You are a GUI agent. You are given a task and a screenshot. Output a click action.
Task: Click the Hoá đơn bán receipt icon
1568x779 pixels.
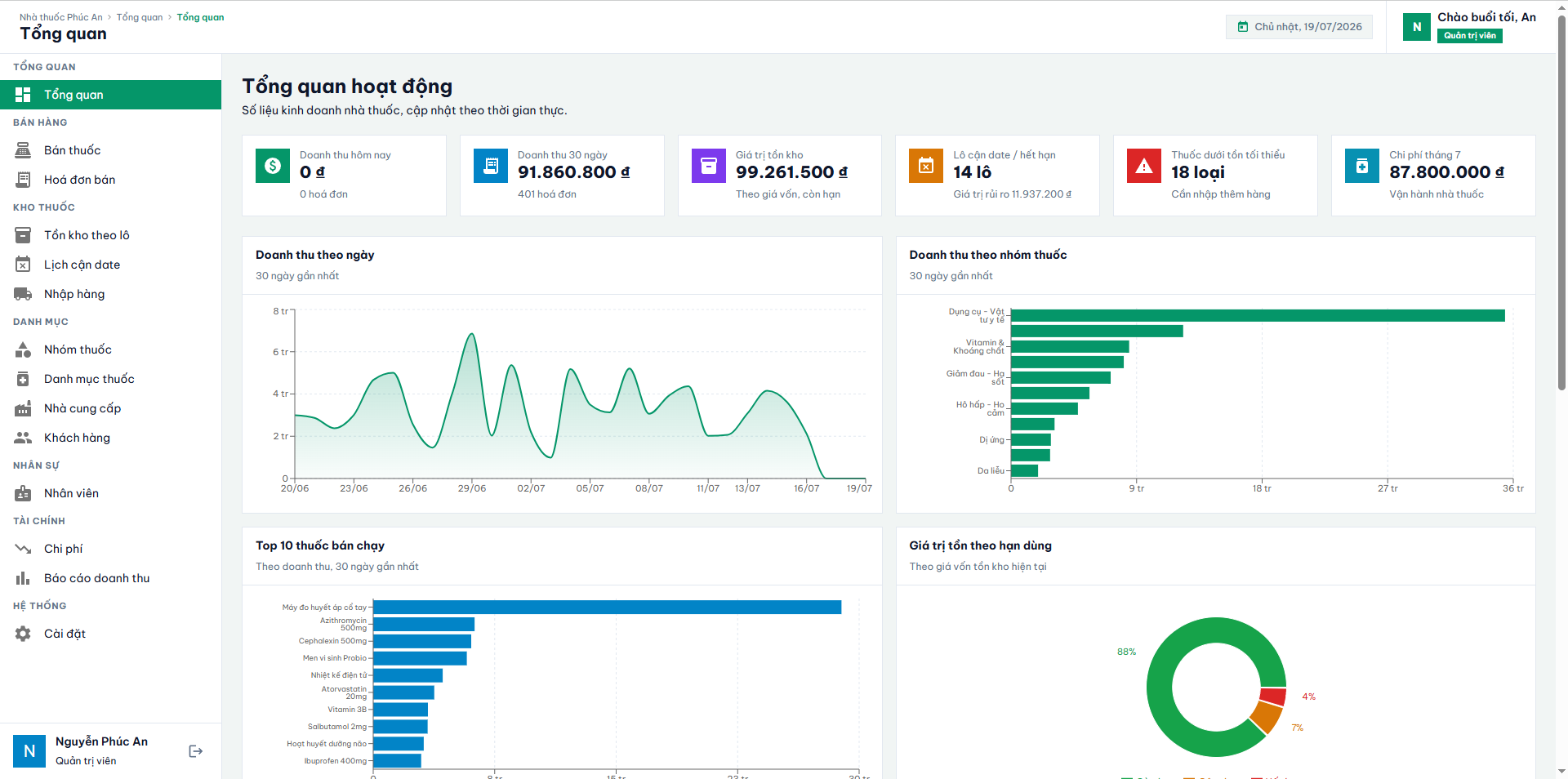[23, 180]
